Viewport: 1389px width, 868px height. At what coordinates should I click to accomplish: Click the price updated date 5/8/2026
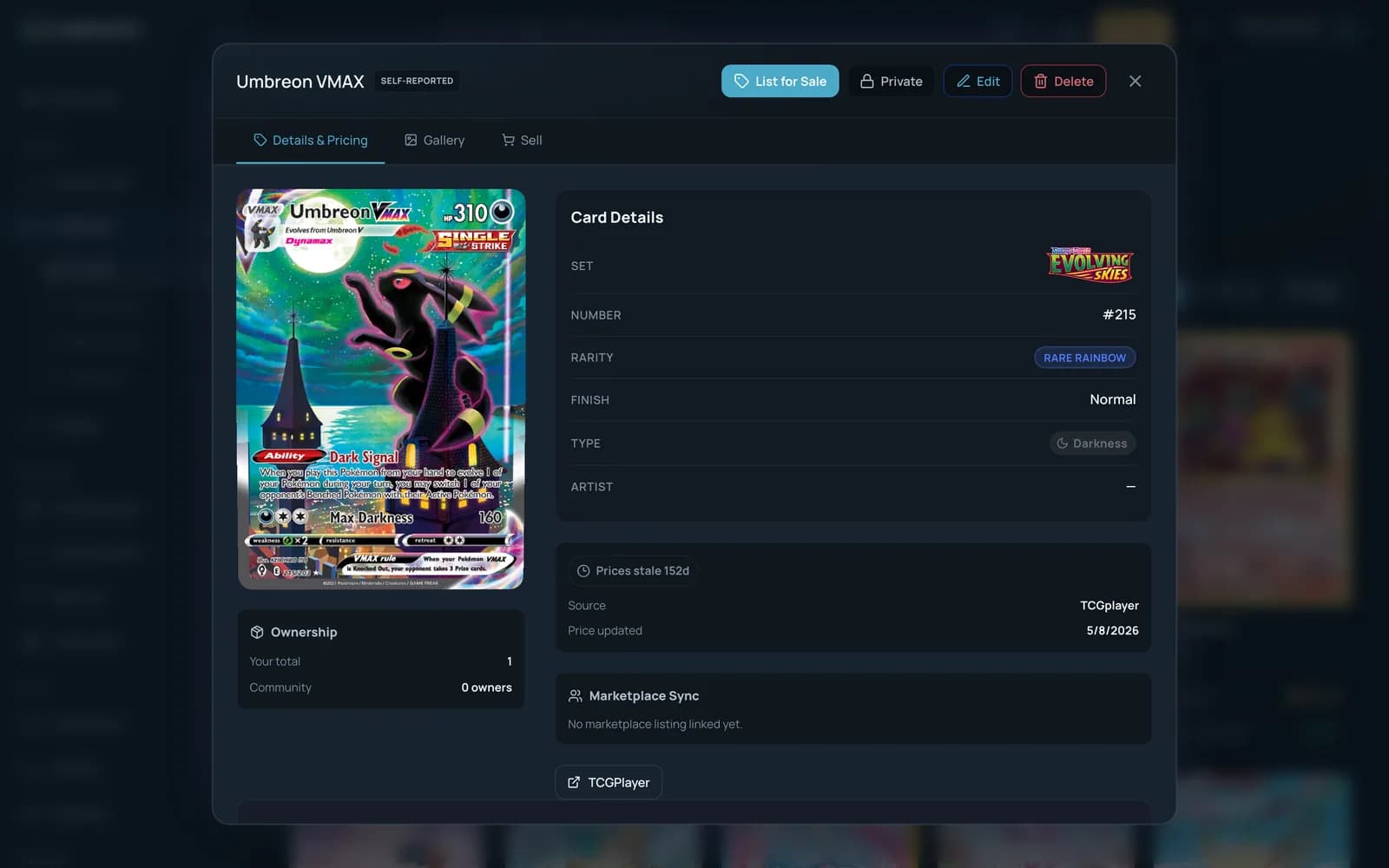coord(1112,630)
